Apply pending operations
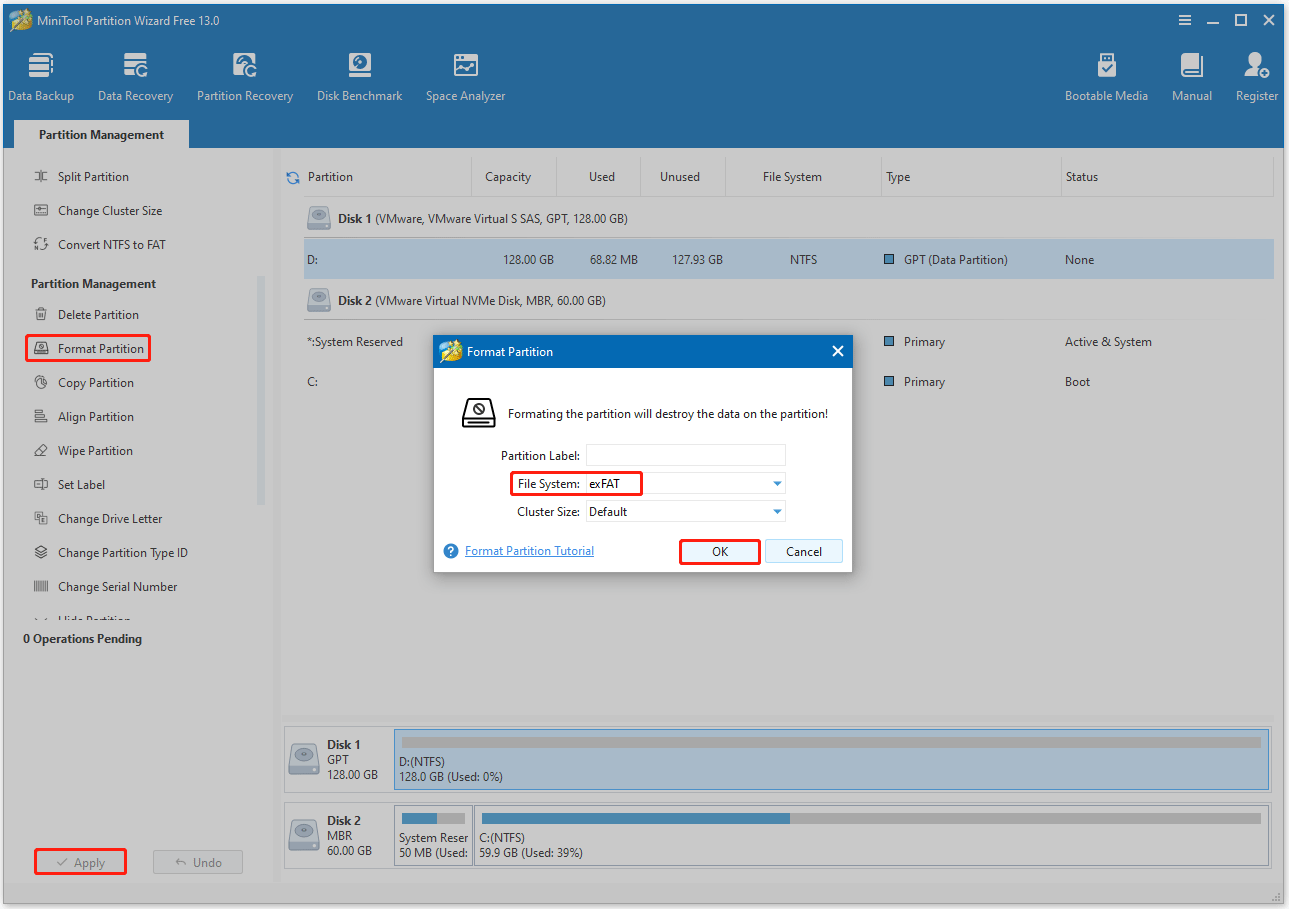Viewport: 1289px width, 909px height. [80, 861]
